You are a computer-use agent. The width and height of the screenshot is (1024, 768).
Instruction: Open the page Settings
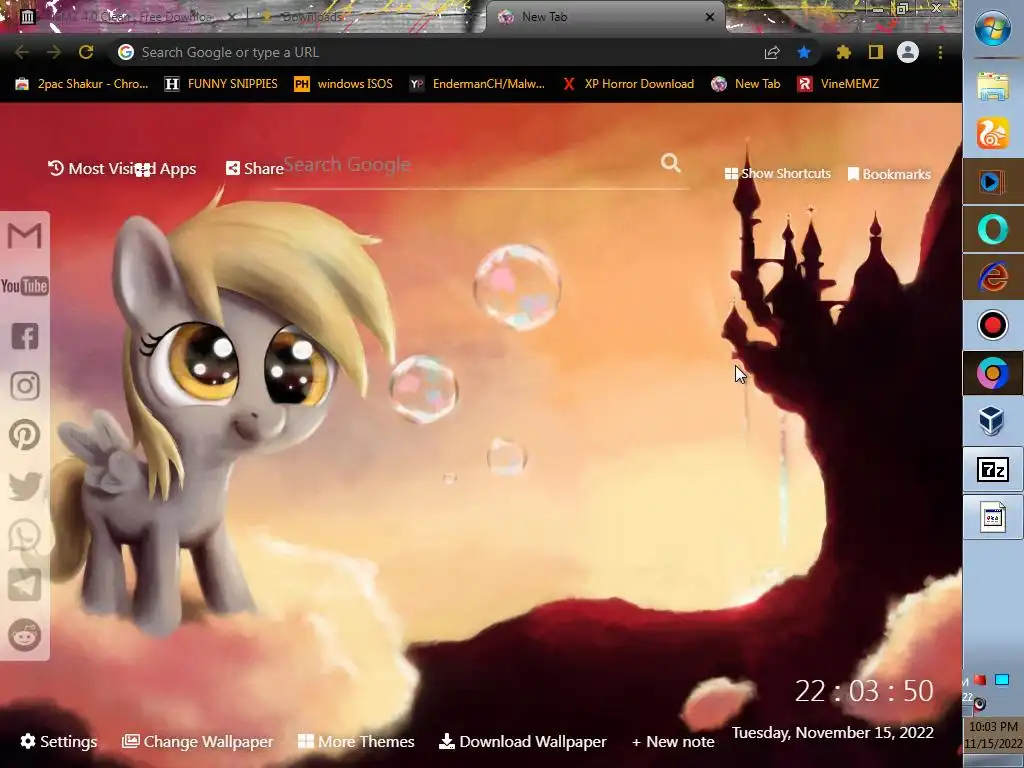(x=59, y=741)
